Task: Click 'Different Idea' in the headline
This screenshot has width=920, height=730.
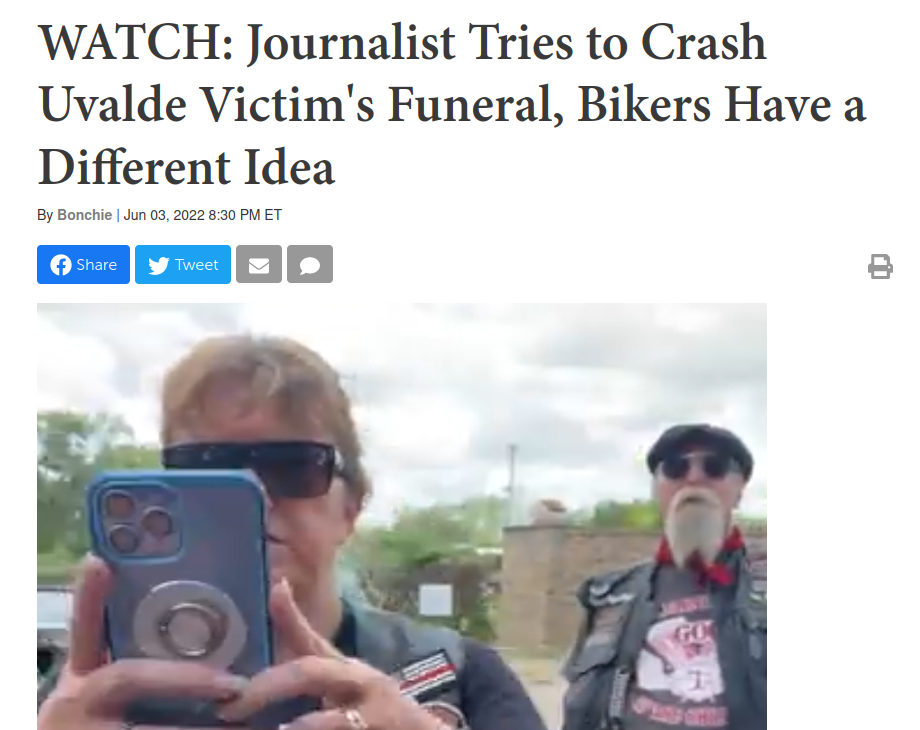Action: coord(187,167)
